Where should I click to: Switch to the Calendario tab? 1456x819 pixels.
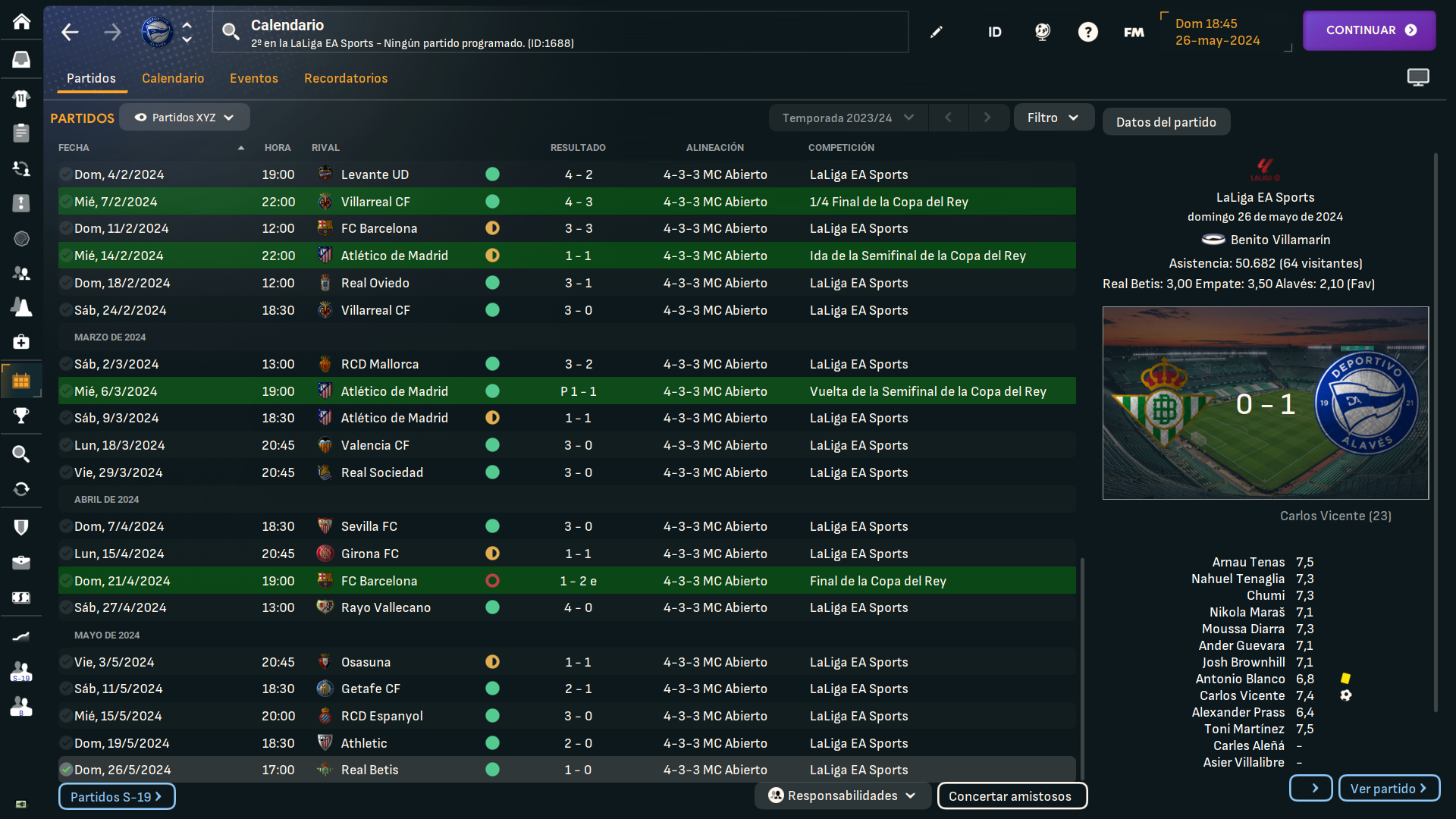[173, 78]
